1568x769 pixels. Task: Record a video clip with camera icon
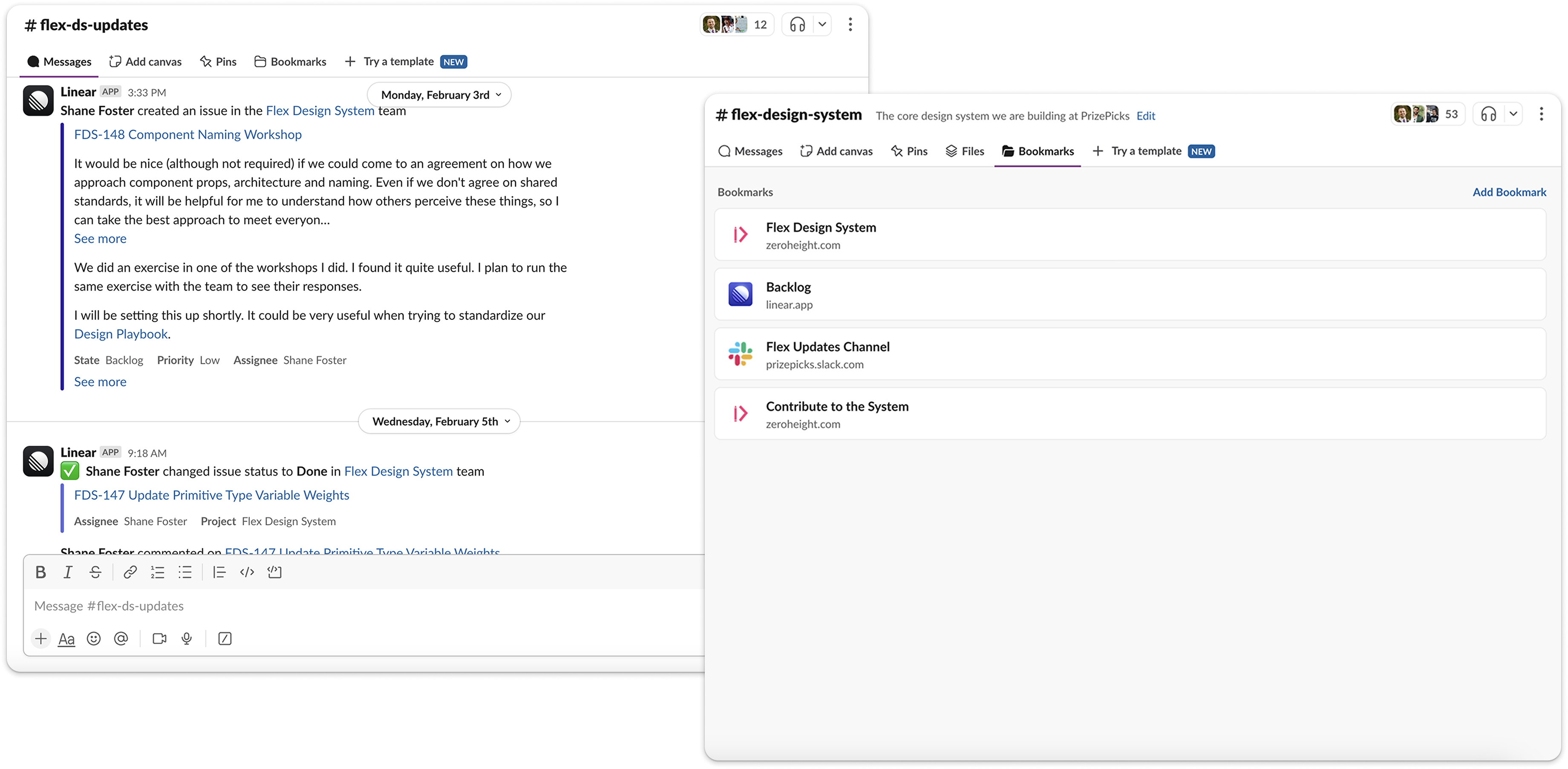click(x=159, y=638)
